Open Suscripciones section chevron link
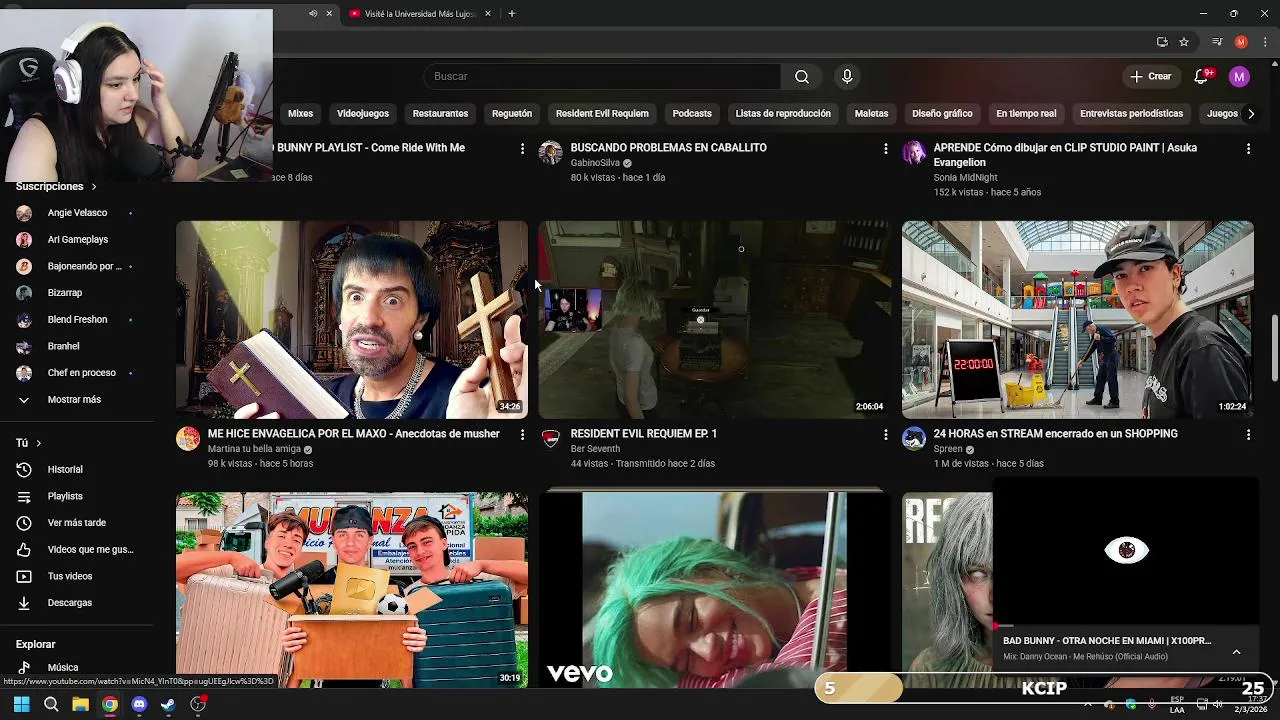The image size is (1280, 720). click(56, 187)
